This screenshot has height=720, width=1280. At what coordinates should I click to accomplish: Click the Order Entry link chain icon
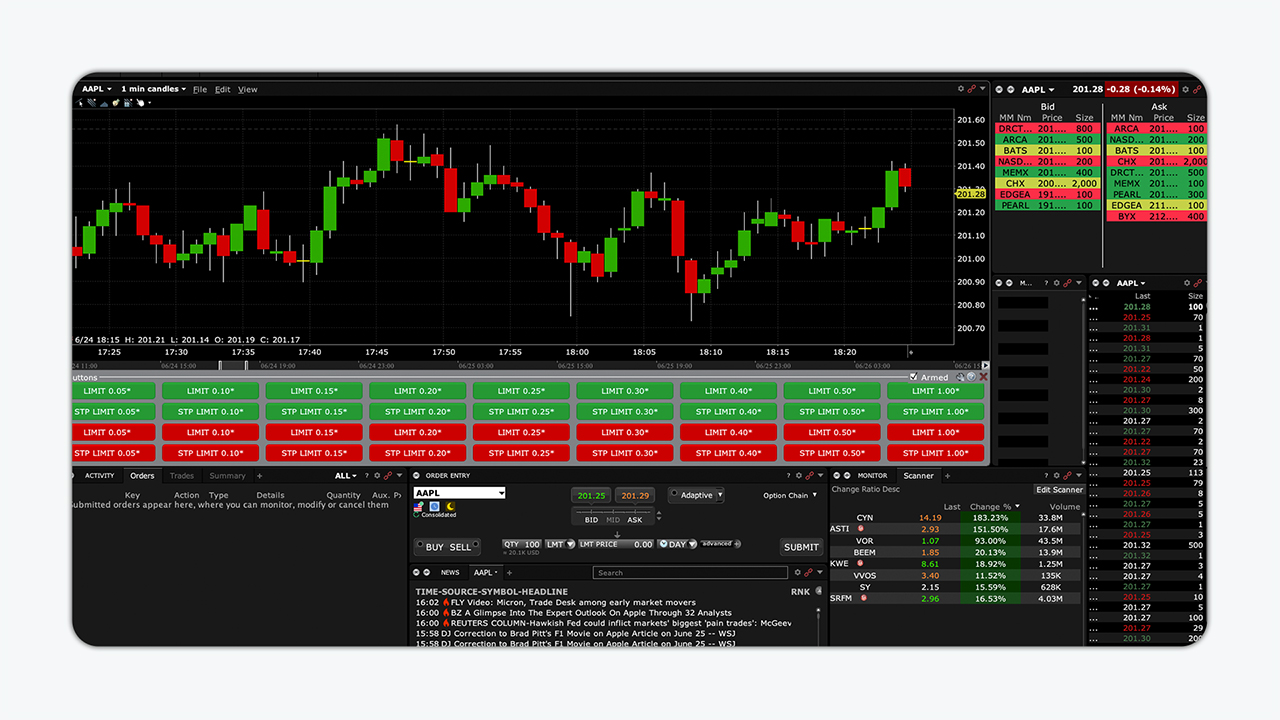(x=809, y=476)
